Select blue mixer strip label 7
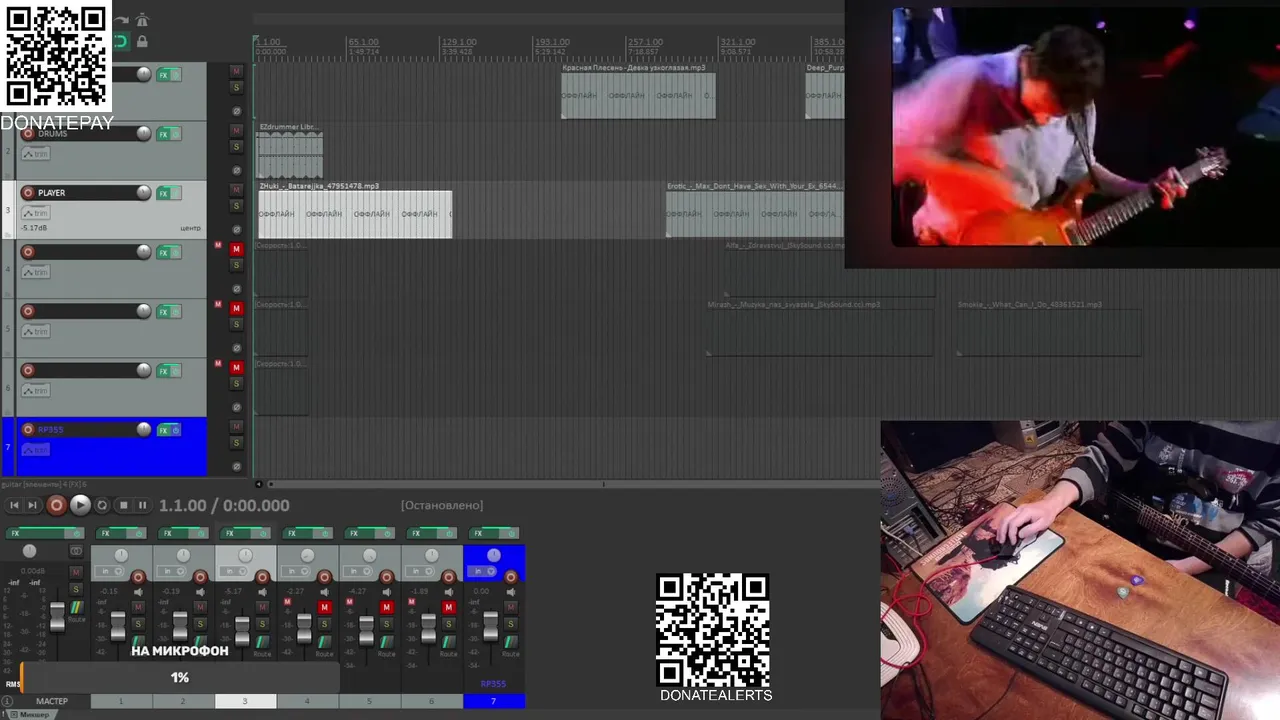This screenshot has width=1280, height=720. tap(493, 701)
